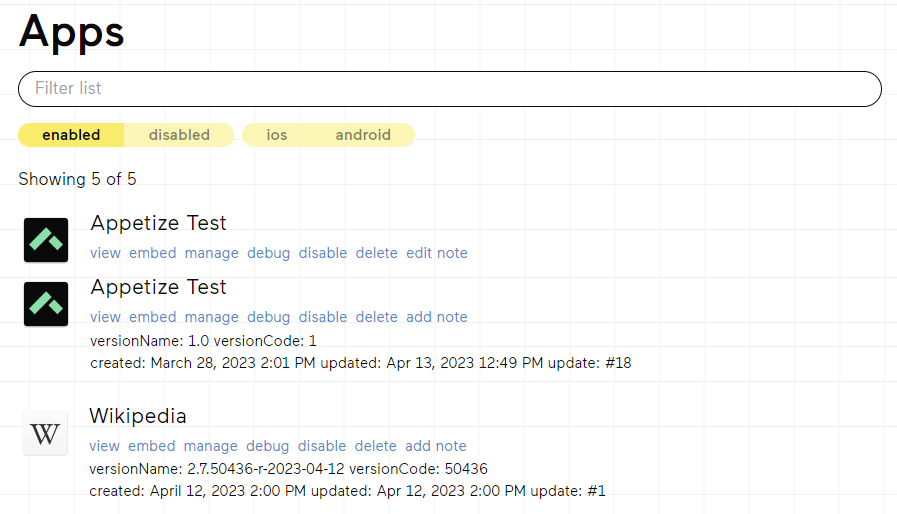Open the Wikipedia app title
897x514 pixels.
tap(137, 416)
